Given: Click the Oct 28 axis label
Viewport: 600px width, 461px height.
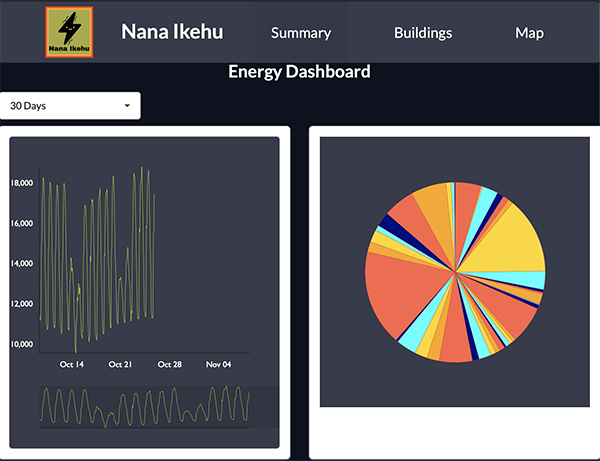Looking at the screenshot, I should [x=170, y=364].
